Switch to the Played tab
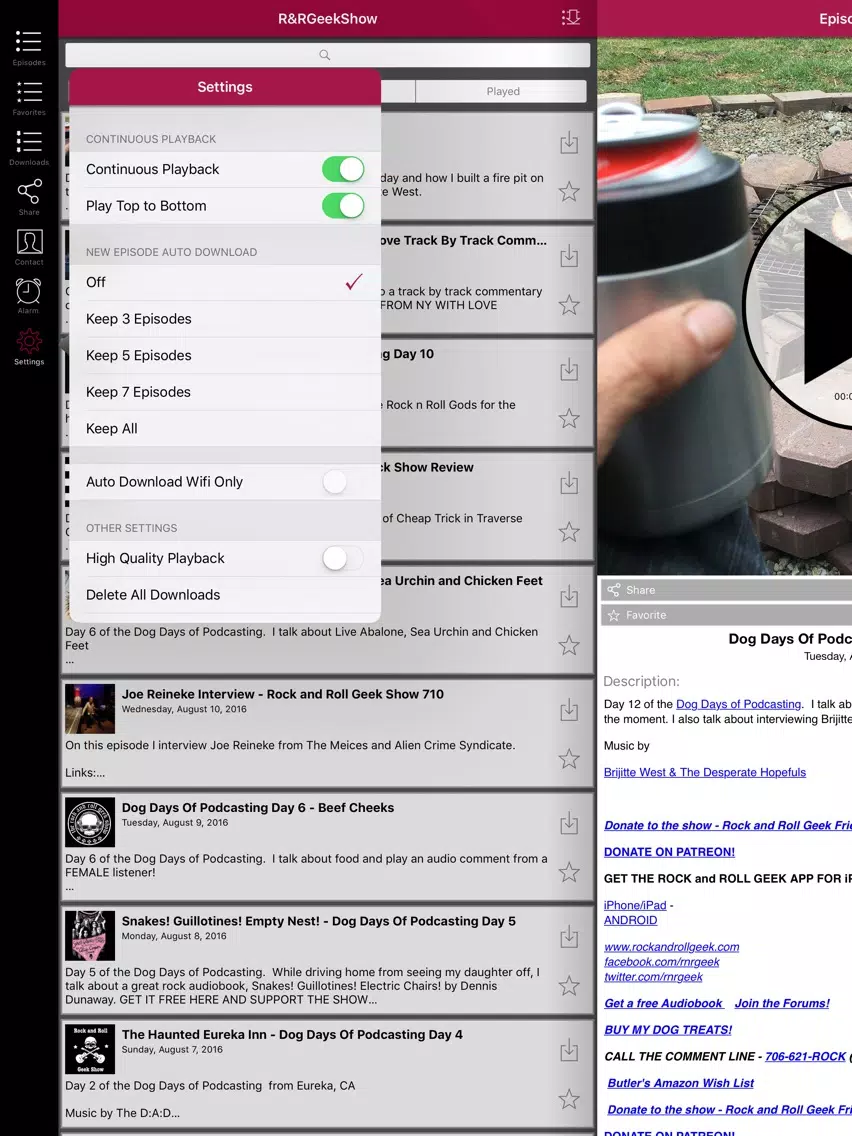 point(501,91)
